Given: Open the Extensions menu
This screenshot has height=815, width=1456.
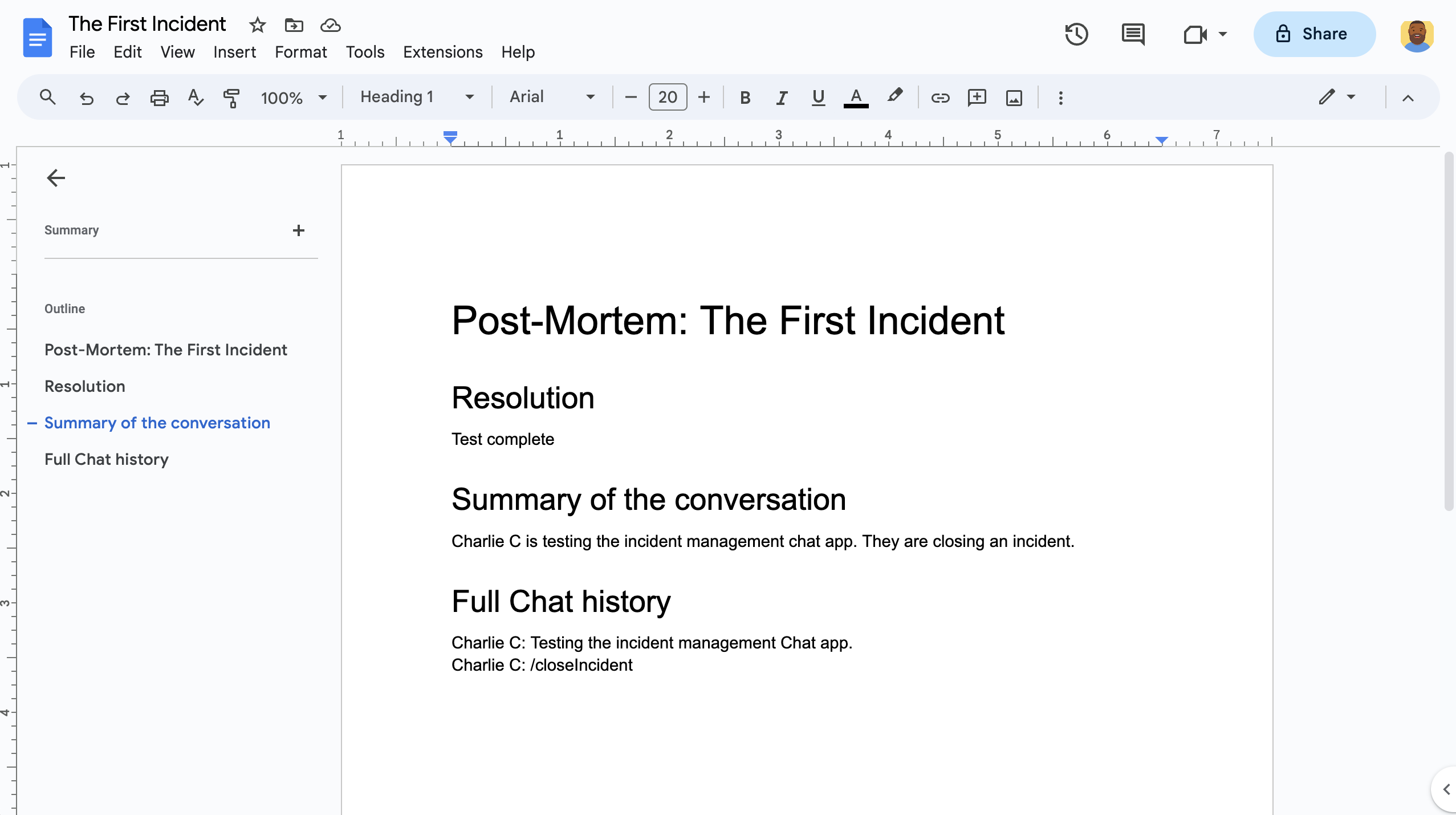Looking at the screenshot, I should tap(442, 52).
